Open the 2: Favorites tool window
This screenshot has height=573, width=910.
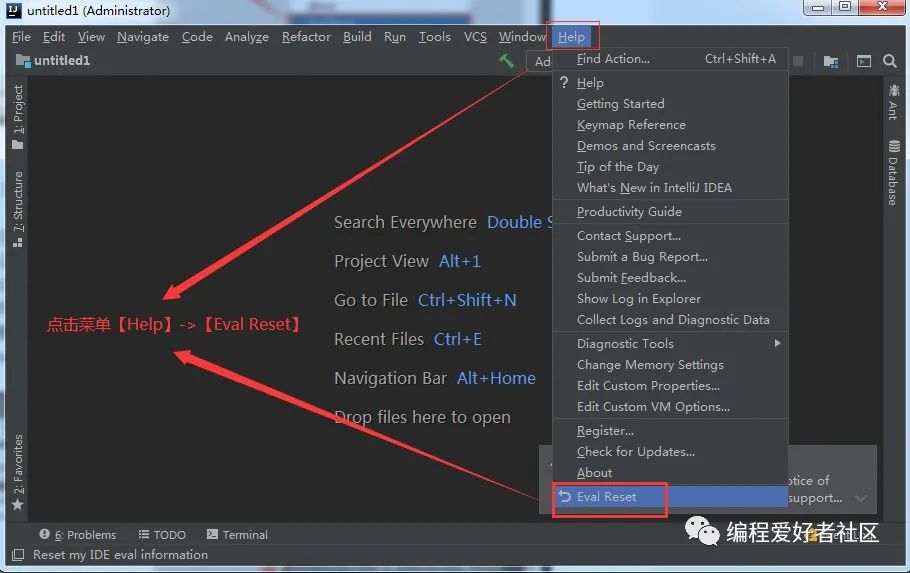click(18, 472)
